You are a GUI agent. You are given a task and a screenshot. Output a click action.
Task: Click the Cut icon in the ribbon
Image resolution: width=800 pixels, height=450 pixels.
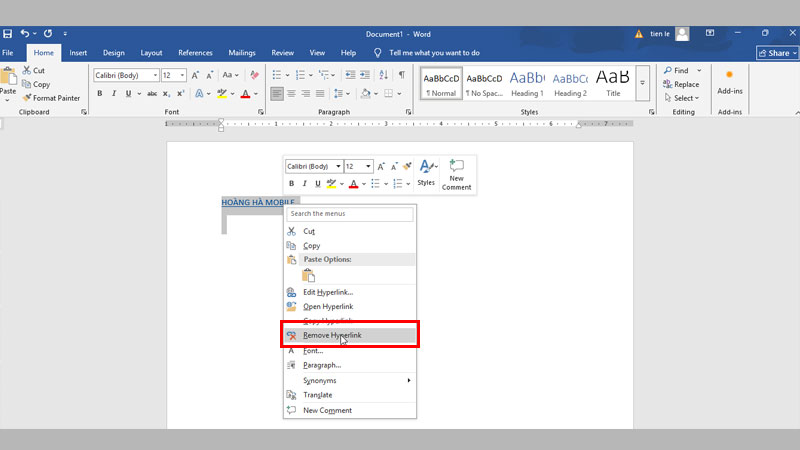(x=28, y=71)
